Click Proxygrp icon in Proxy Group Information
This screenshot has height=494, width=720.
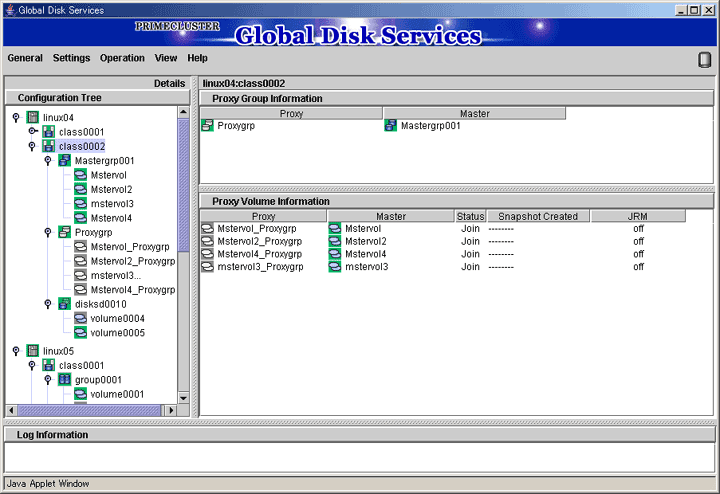[208, 125]
